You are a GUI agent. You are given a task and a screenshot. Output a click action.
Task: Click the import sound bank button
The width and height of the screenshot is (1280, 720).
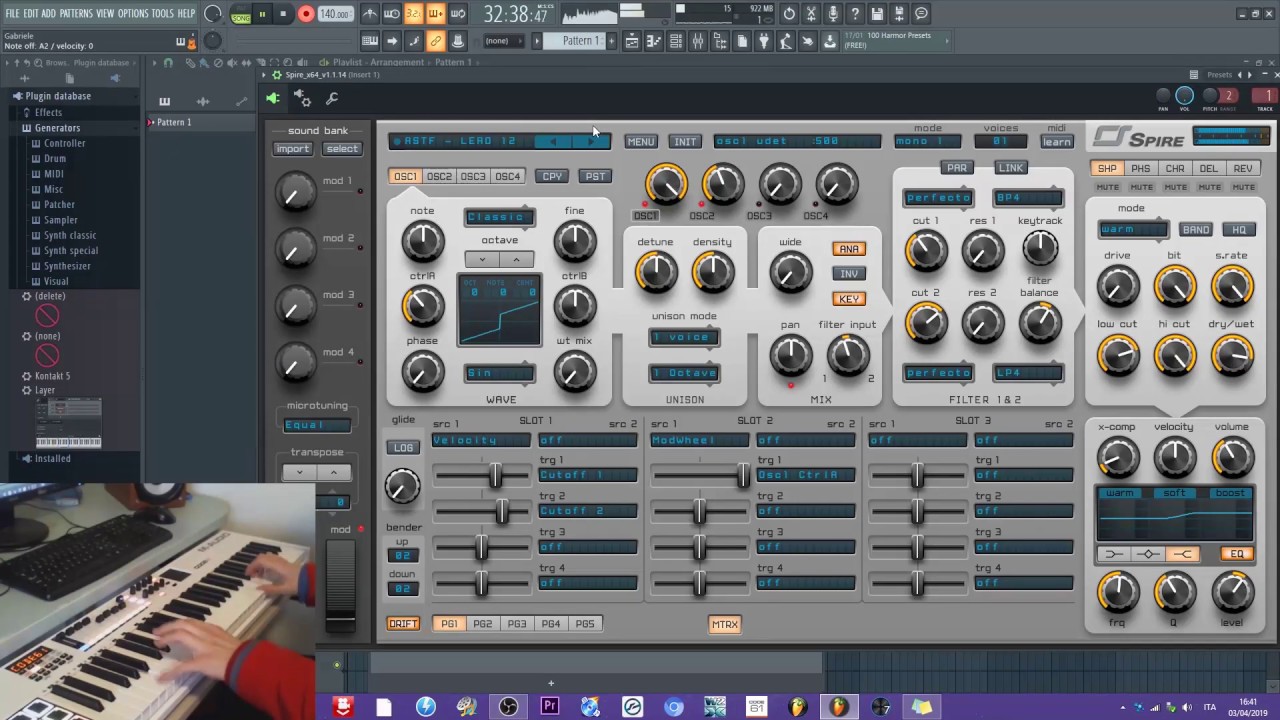click(x=293, y=149)
